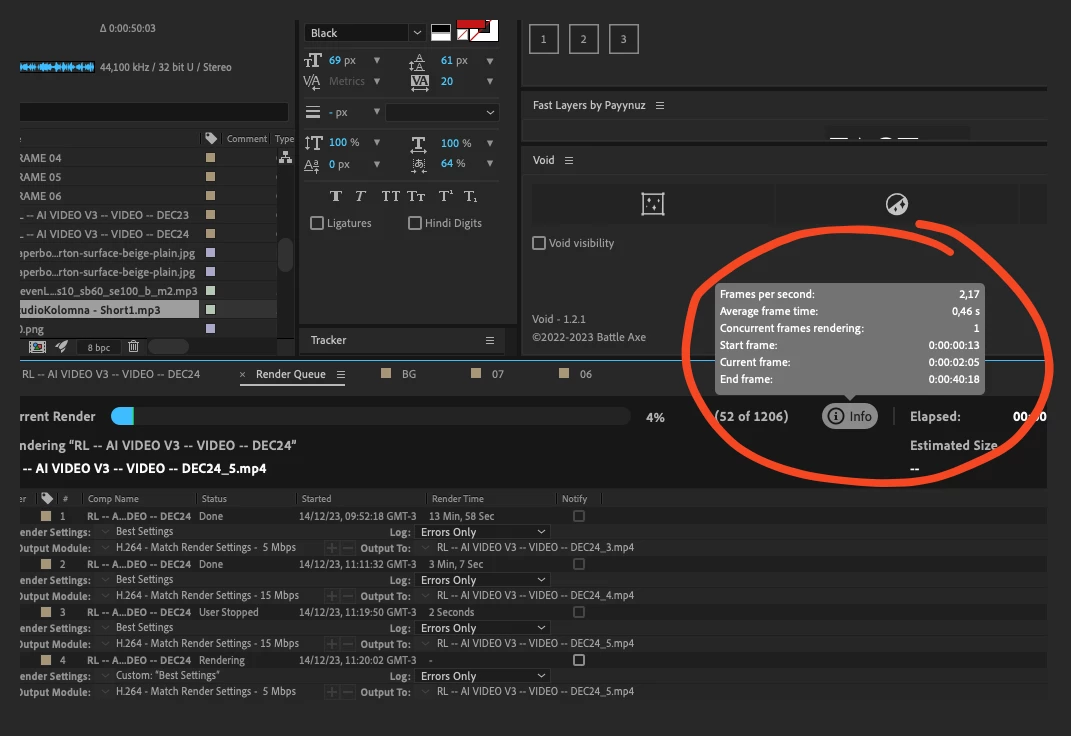The height and width of the screenshot is (736, 1071).
Task: Switch to the 07 composition tab
Action: [497, 374]
